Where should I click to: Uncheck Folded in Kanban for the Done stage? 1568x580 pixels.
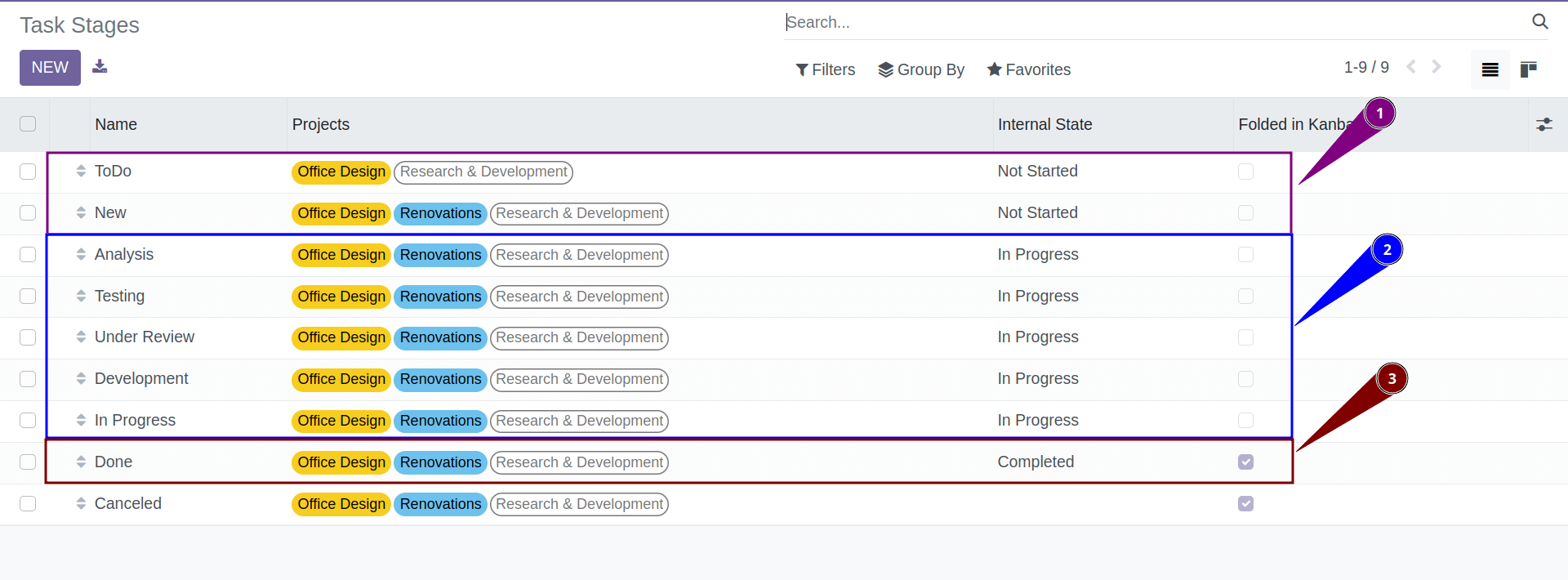(x=1245, y=462)
